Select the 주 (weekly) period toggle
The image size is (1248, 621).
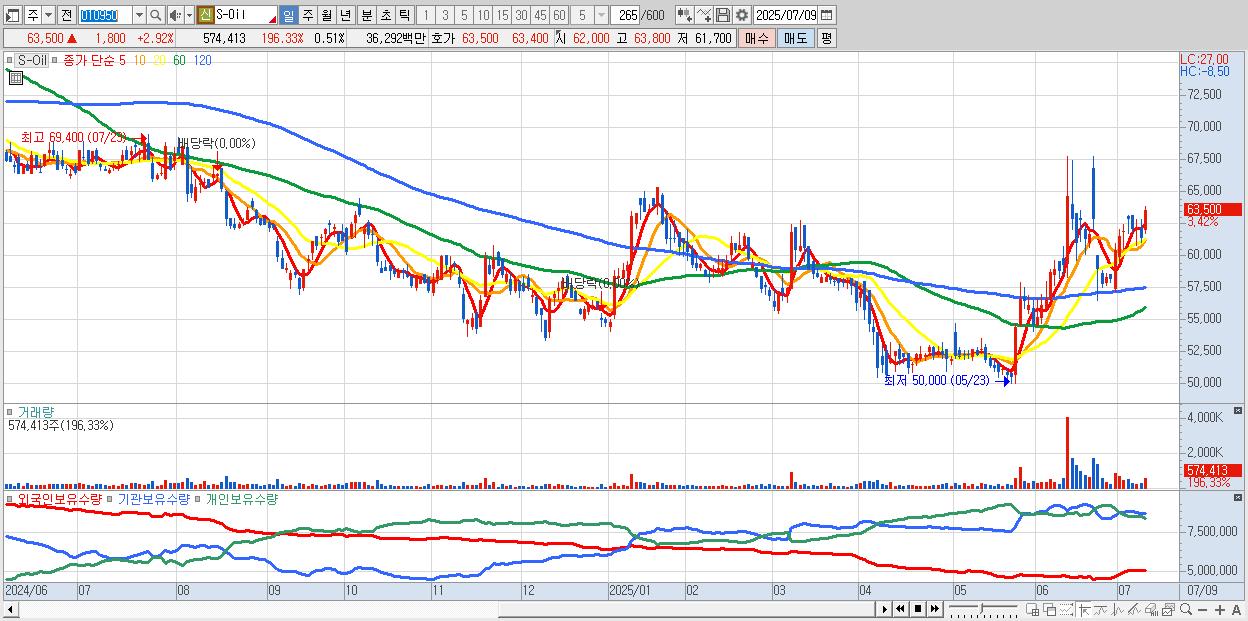(307, 15)
